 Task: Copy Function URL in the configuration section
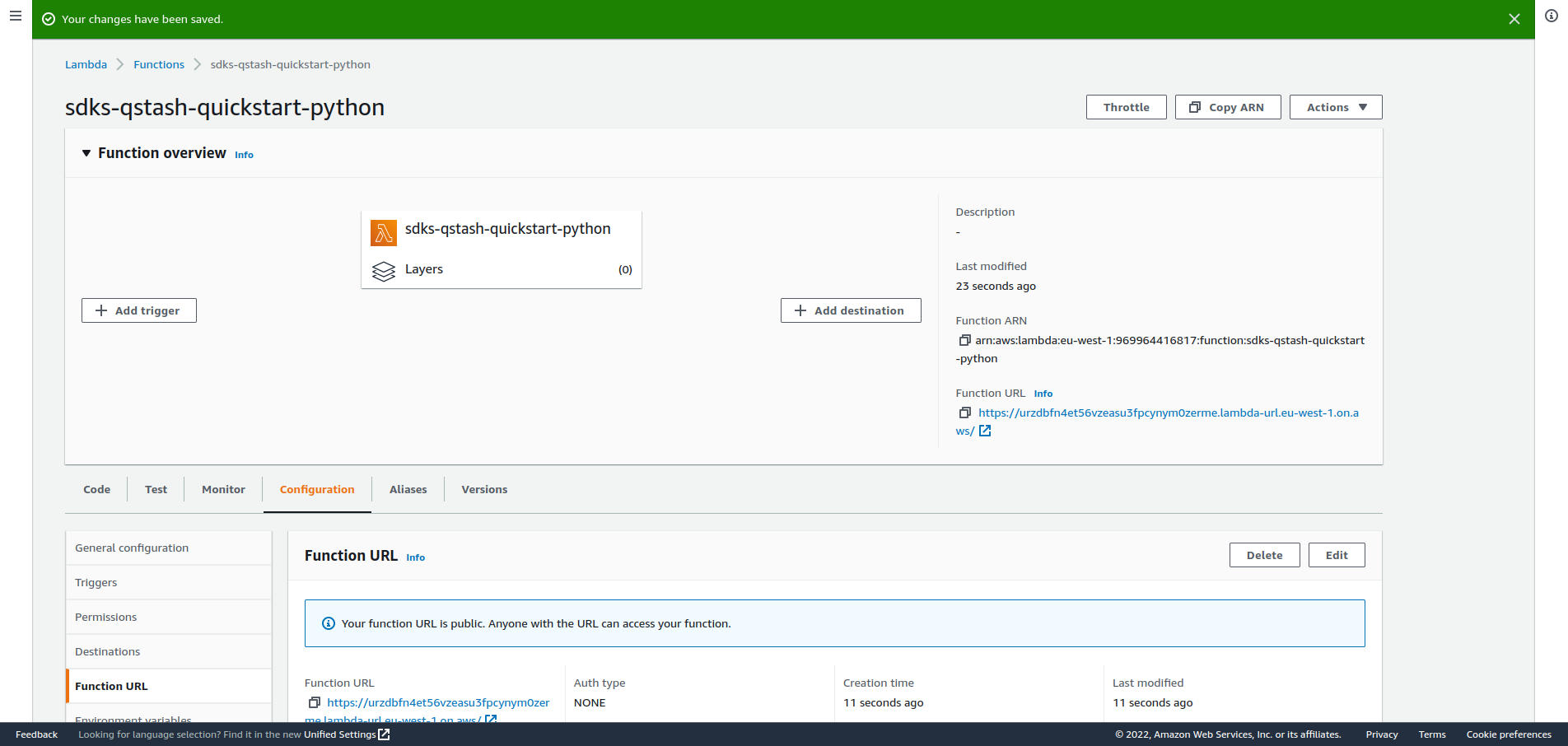pos(314,702)
